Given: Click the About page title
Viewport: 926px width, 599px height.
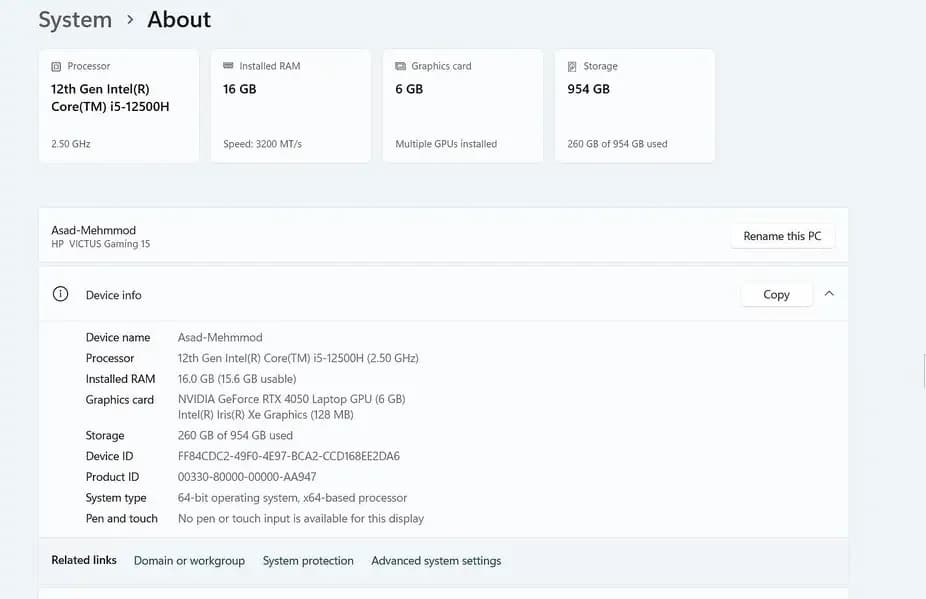Looking at the screenshot, I should 179,19.
